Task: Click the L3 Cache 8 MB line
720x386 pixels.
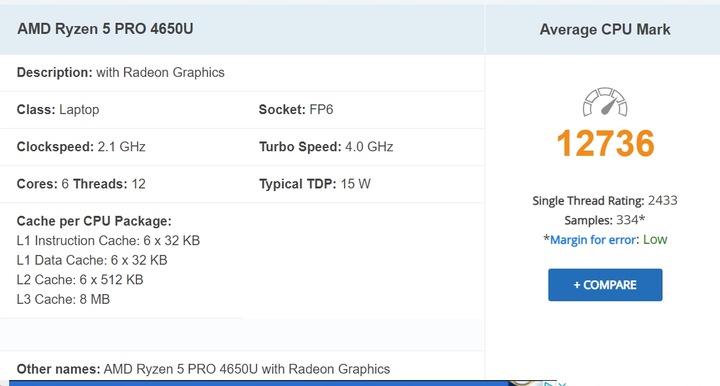Action: point(63,299)
